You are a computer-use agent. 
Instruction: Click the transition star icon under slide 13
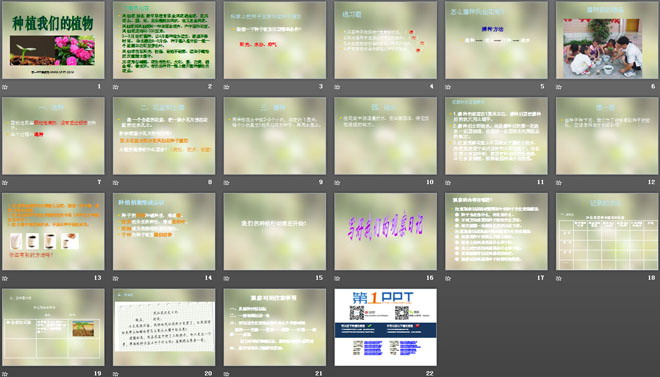(x=5, y=278)
